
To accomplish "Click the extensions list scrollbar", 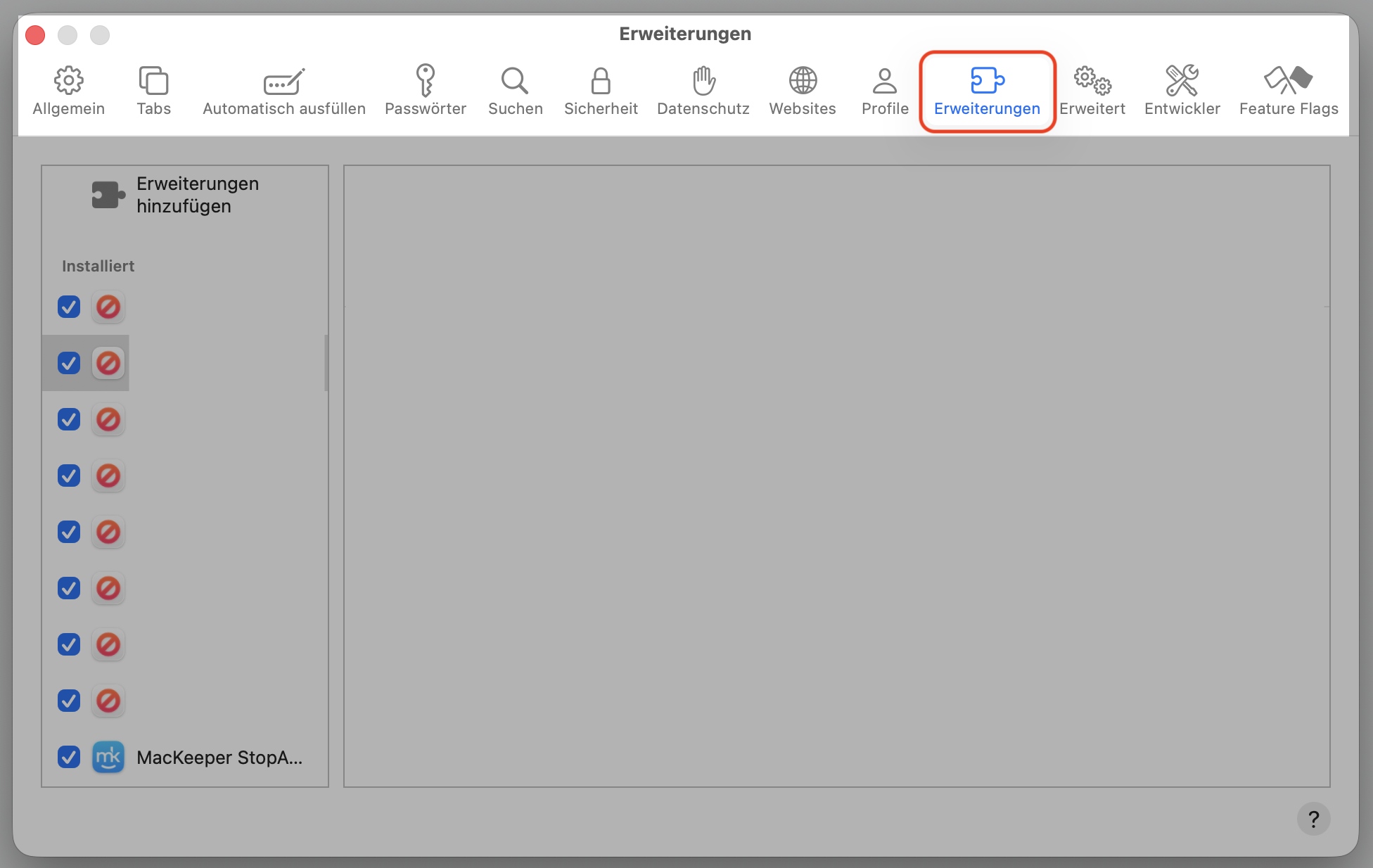I will coord(326,363).
